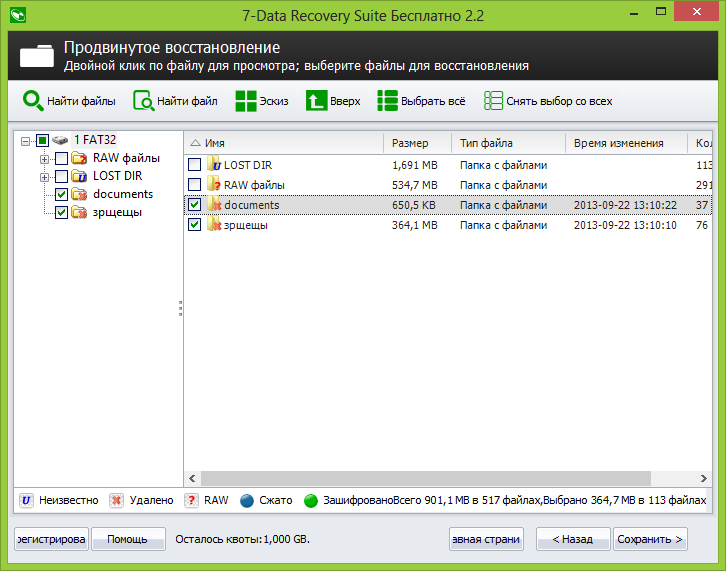Click the 7-Data Recovery app icon in title bar
This screenshot has width=726, height=571.
click(17, 16)
